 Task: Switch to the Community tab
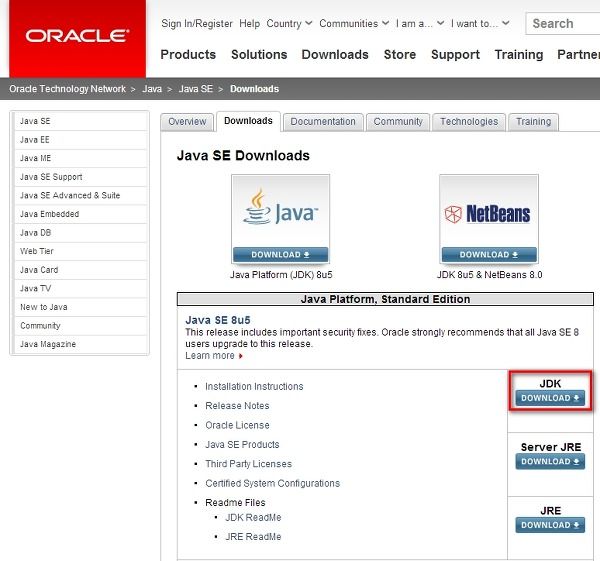[398, 122]
